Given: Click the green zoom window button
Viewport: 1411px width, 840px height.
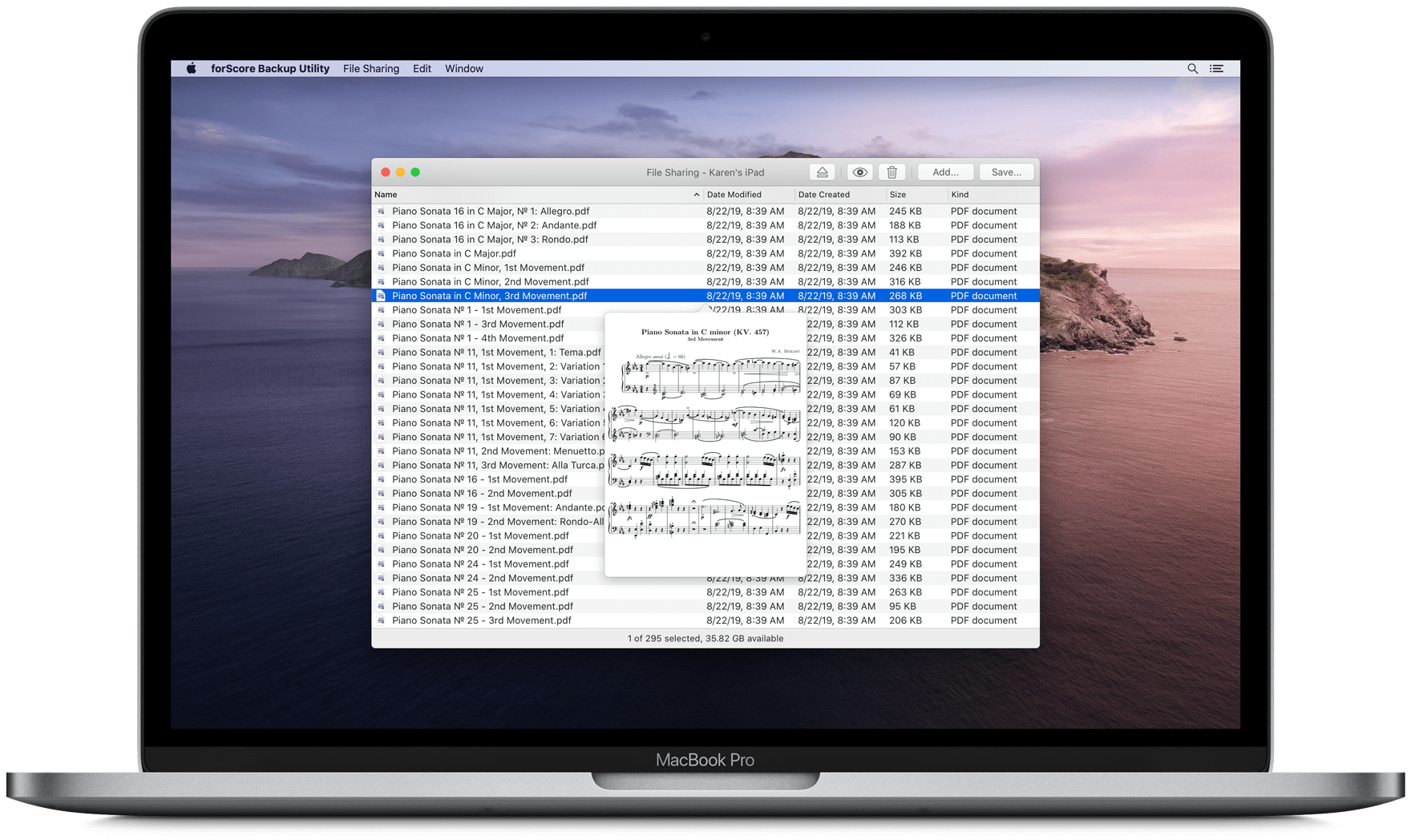Looking at the screenshot, I should pyautogui.click(x=415, y=172).
